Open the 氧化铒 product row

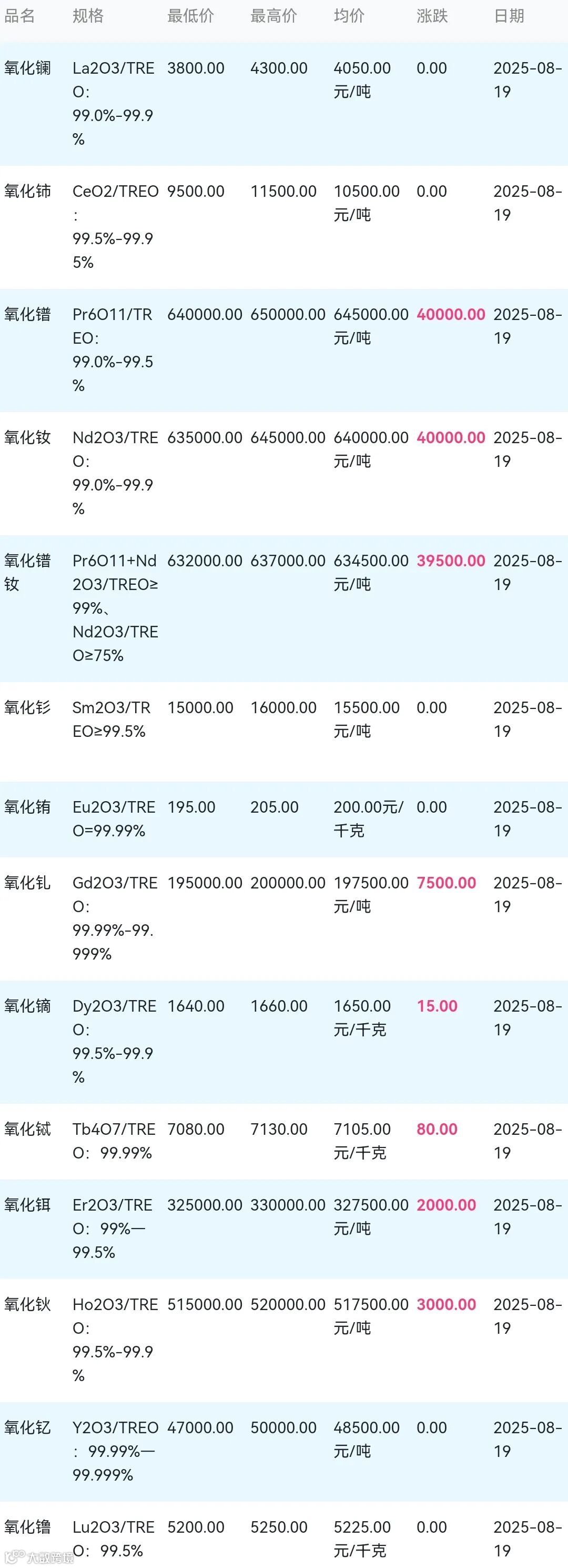tap(284, 1229)
